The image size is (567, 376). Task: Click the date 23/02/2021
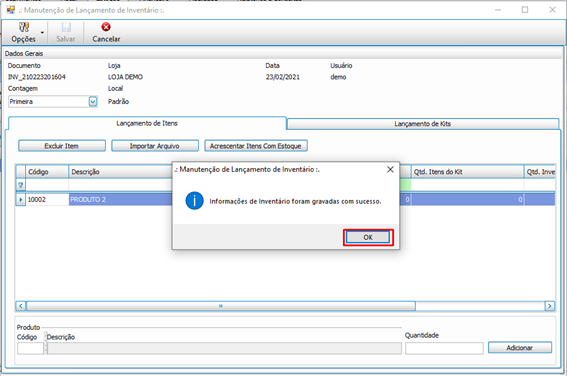pos(282,77)
